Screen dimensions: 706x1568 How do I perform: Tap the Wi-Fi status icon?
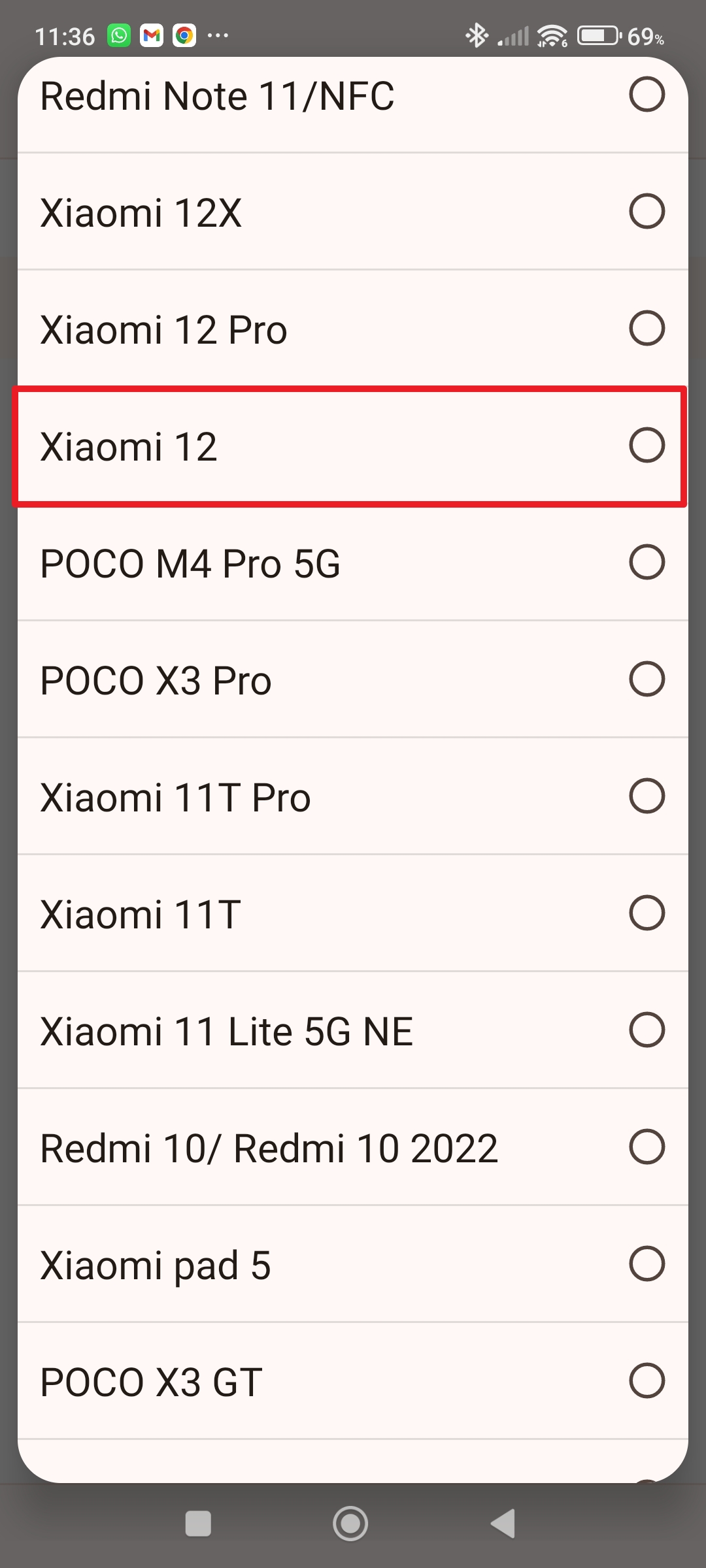[x=552, y=35]
